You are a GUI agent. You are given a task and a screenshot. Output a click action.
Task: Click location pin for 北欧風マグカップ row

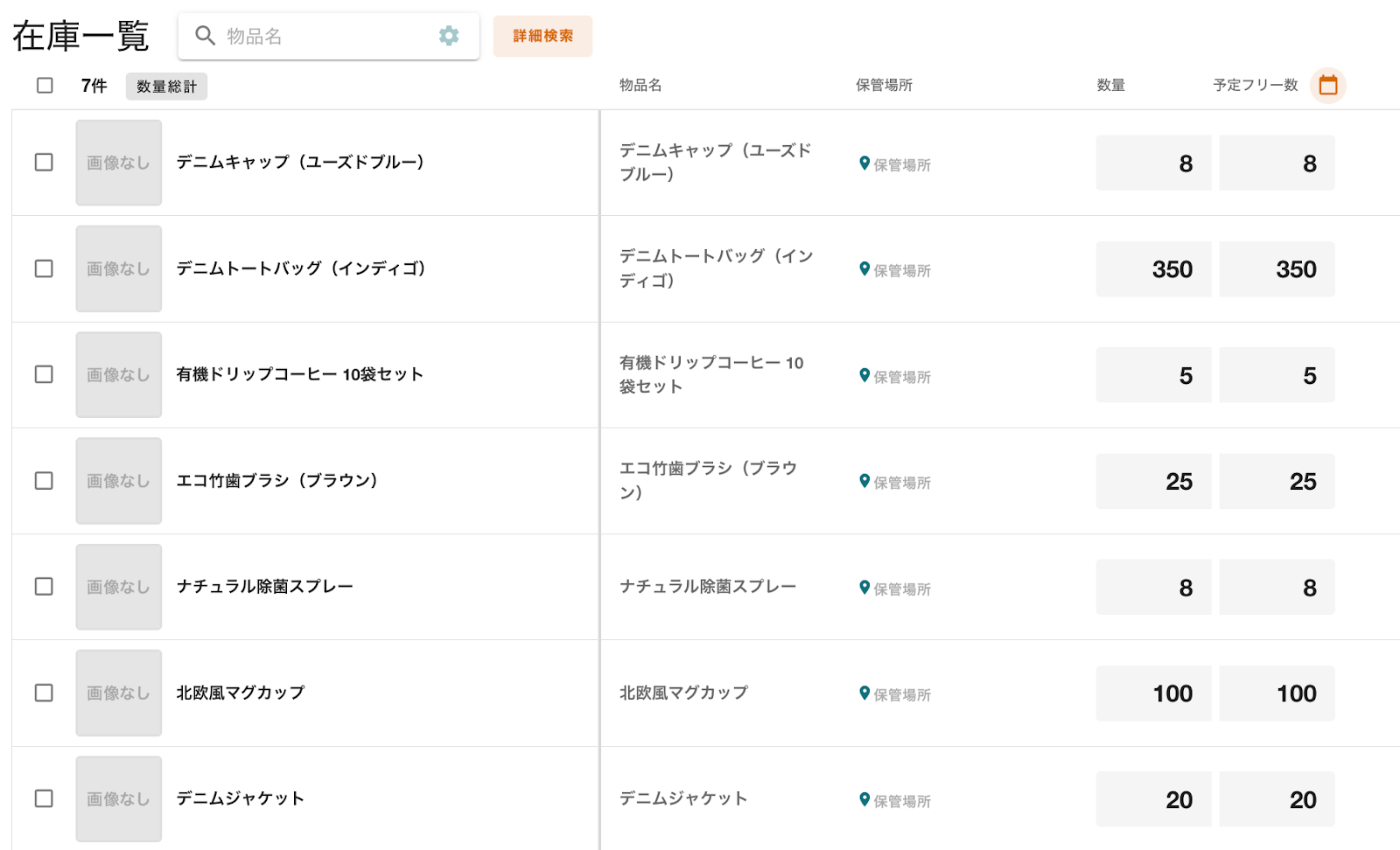pyautogui.click(x=864, y=693)
